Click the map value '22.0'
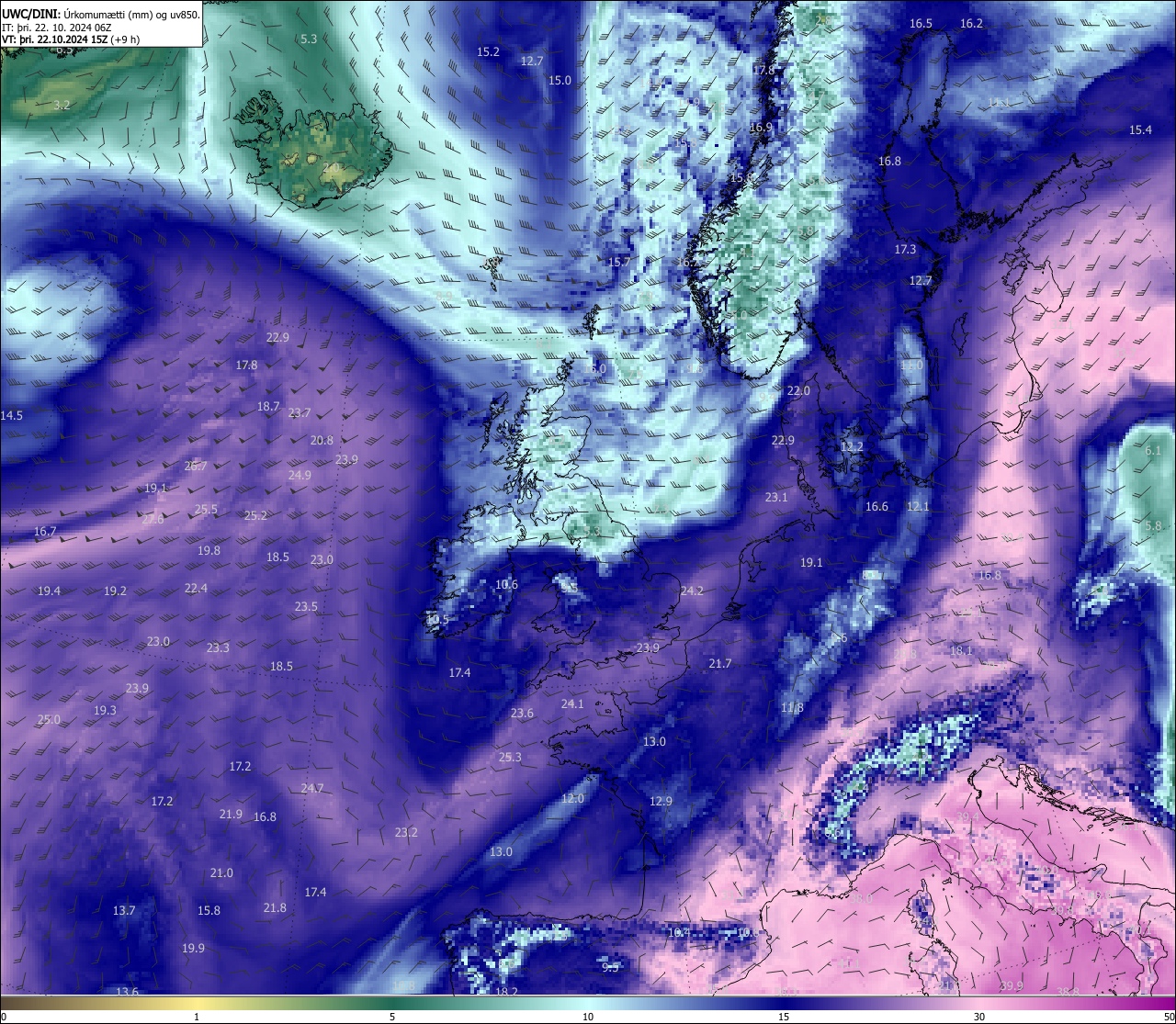This screenshot has width=1176, height=1024. click(798, 390)
